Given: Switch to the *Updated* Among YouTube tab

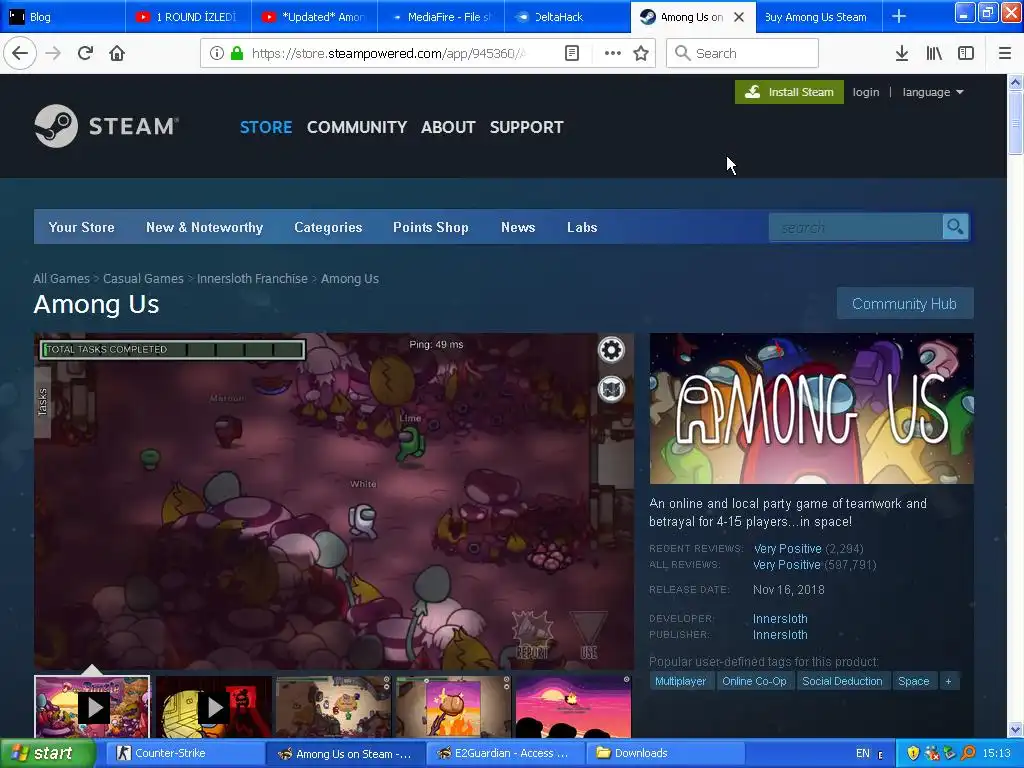Looking at the screenshot, I should click(315, 17).
